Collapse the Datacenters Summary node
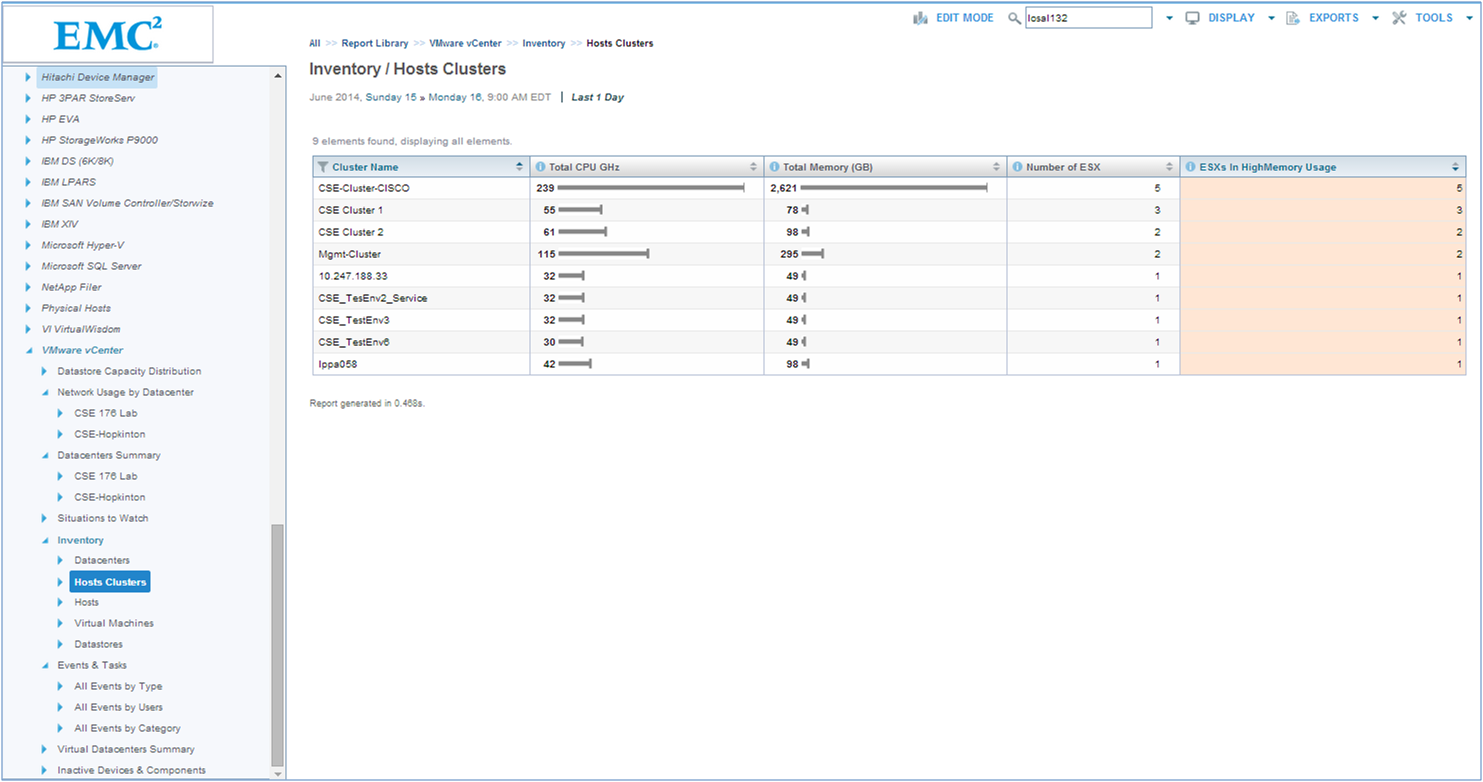Image resolution: width=1483 pixels, height=782 pixels. tap(44, 456)
